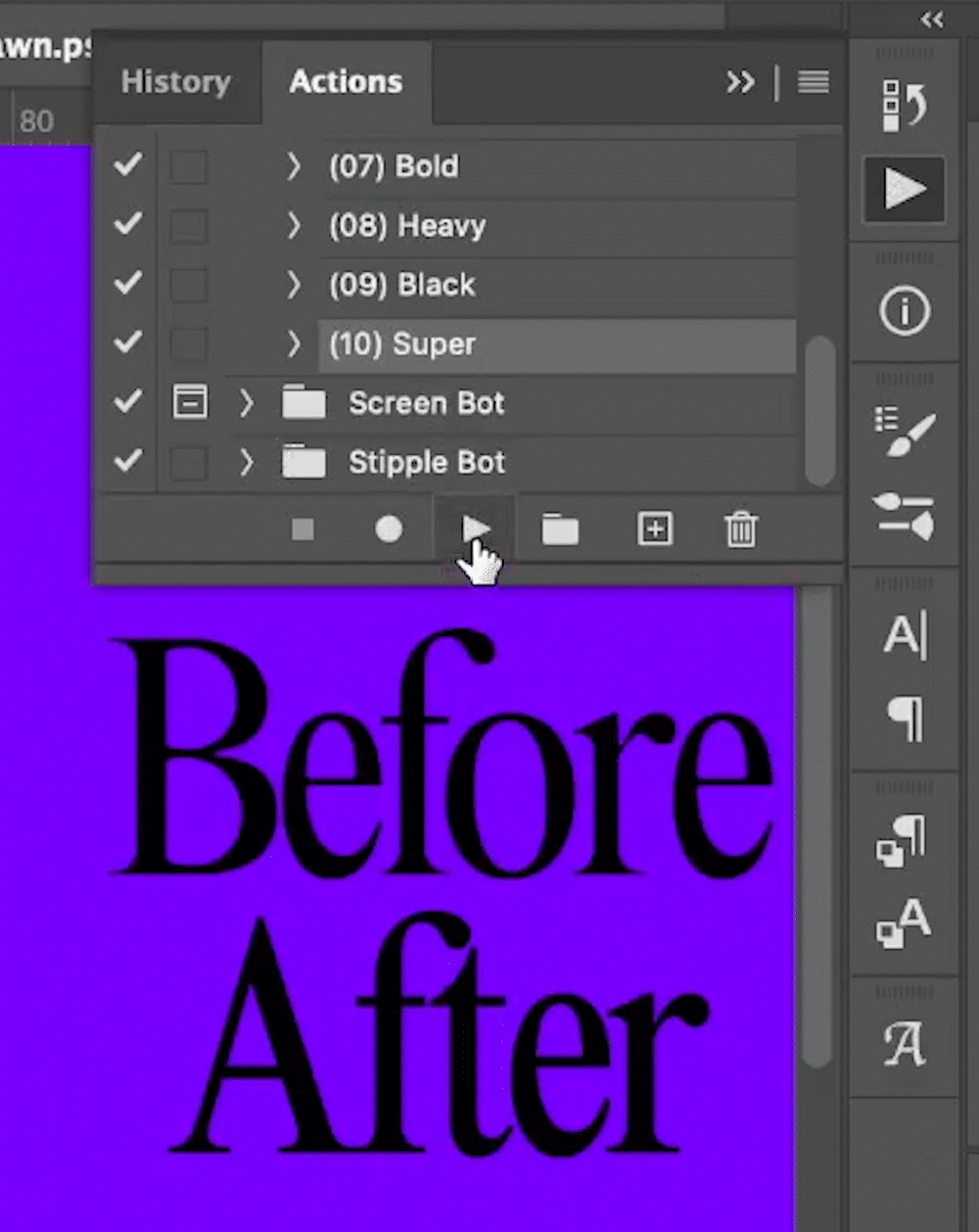Open the Actions panel hamburger menu
Viewport: 979px width, 1232px height.
pyautogui.click(x=813, y=82)
